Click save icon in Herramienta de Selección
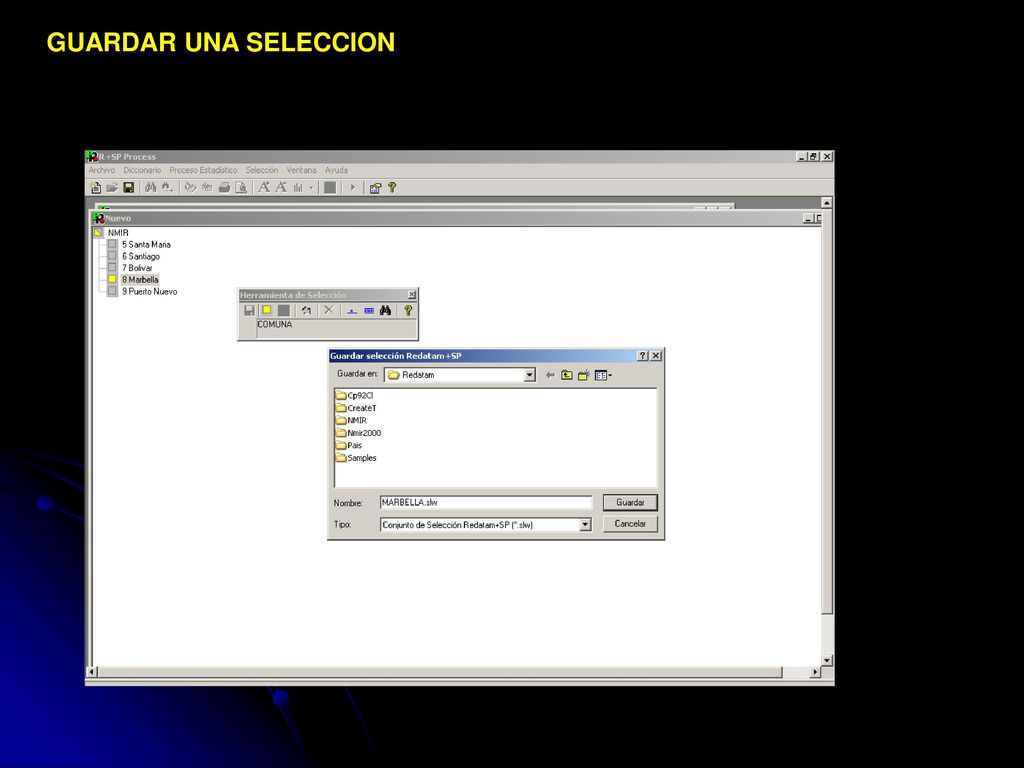1024x768 pixels. click(x=249, y=311)
